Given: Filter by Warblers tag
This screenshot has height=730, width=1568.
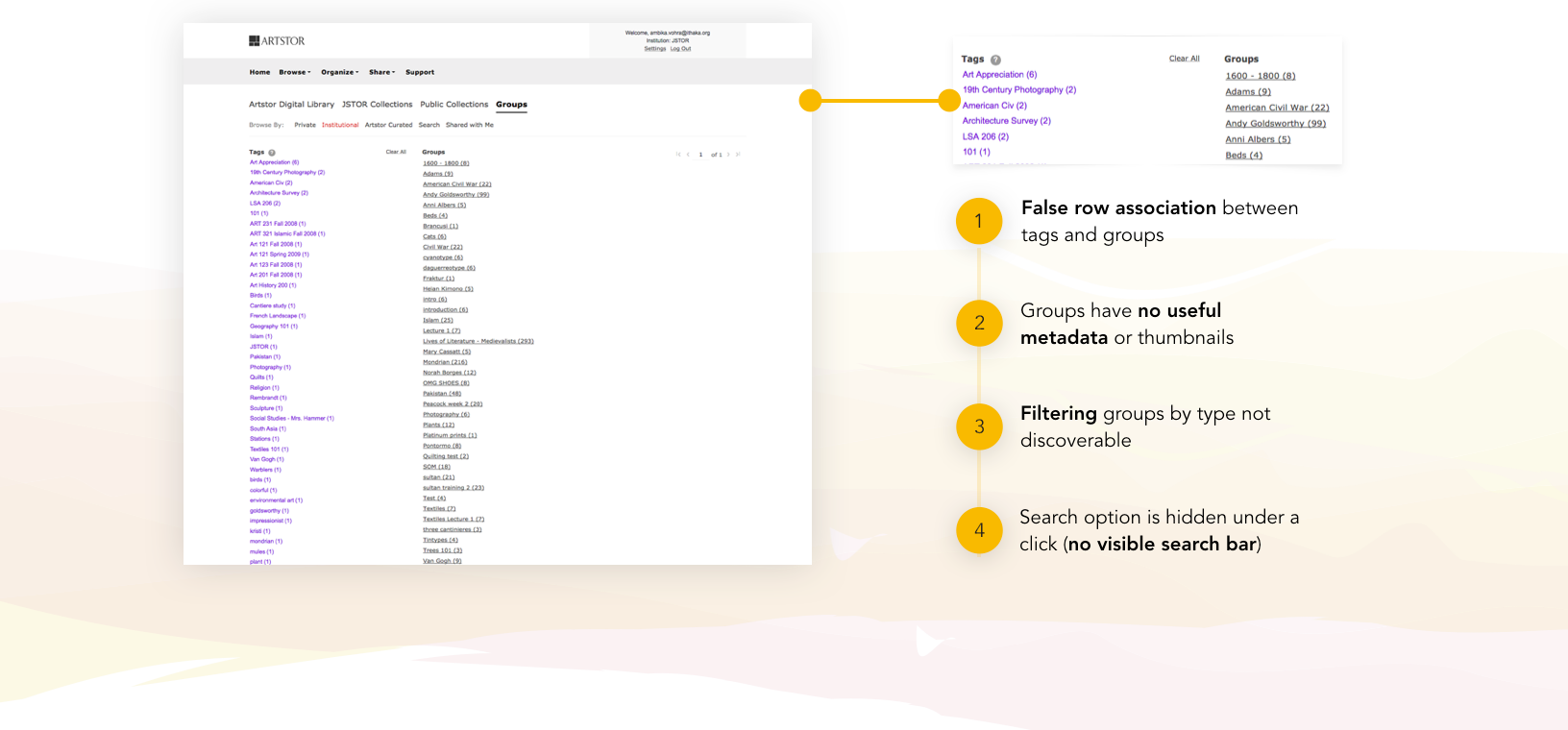Looking at the screenshot, I should [265, 470].
